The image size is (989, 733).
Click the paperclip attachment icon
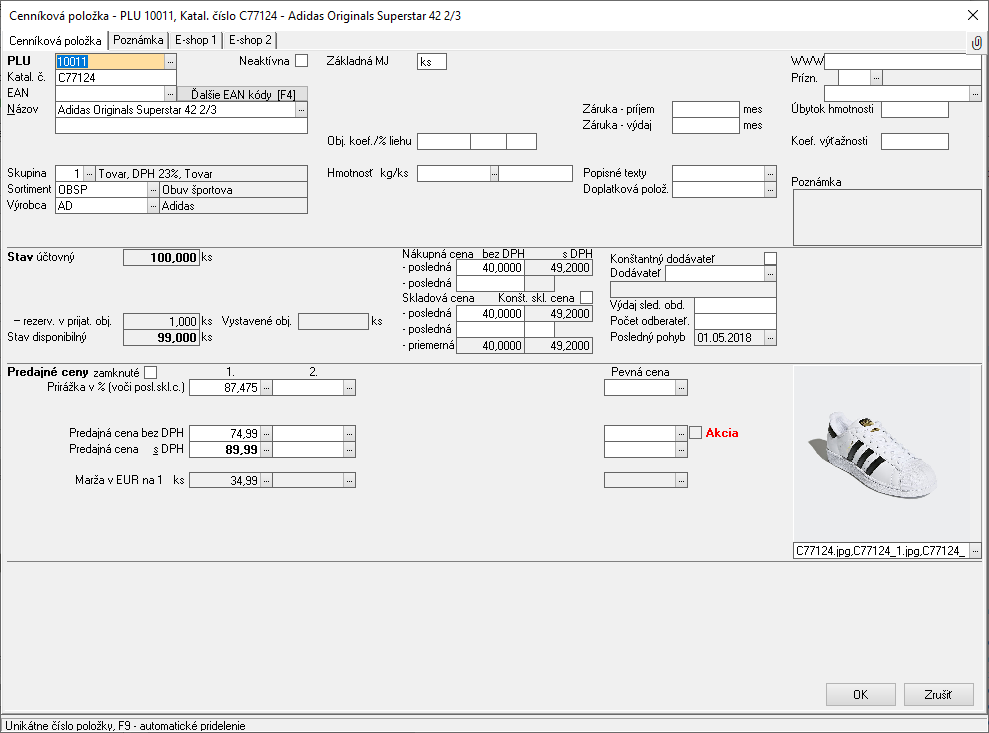pos(976,42)
